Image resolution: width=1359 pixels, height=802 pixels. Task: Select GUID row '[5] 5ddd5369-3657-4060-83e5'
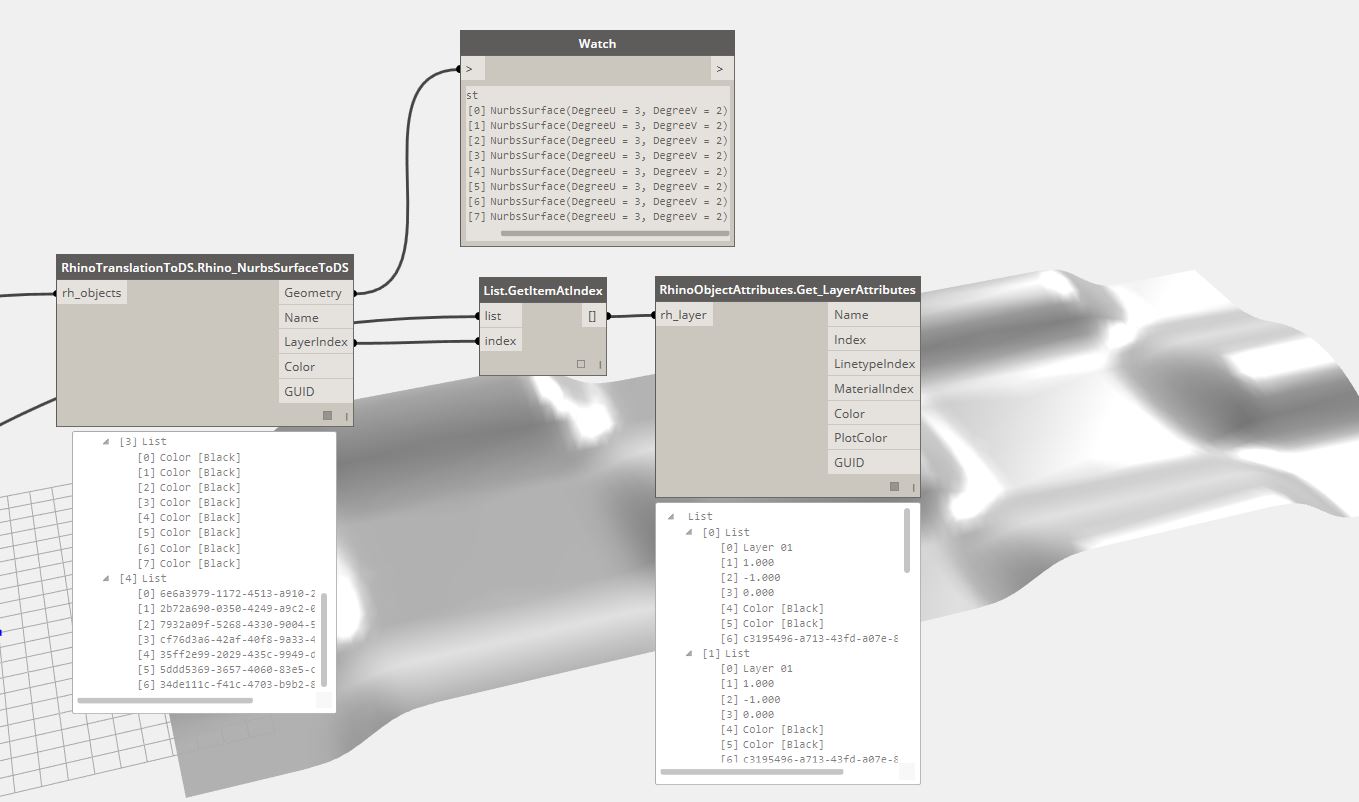click(227, 670)
